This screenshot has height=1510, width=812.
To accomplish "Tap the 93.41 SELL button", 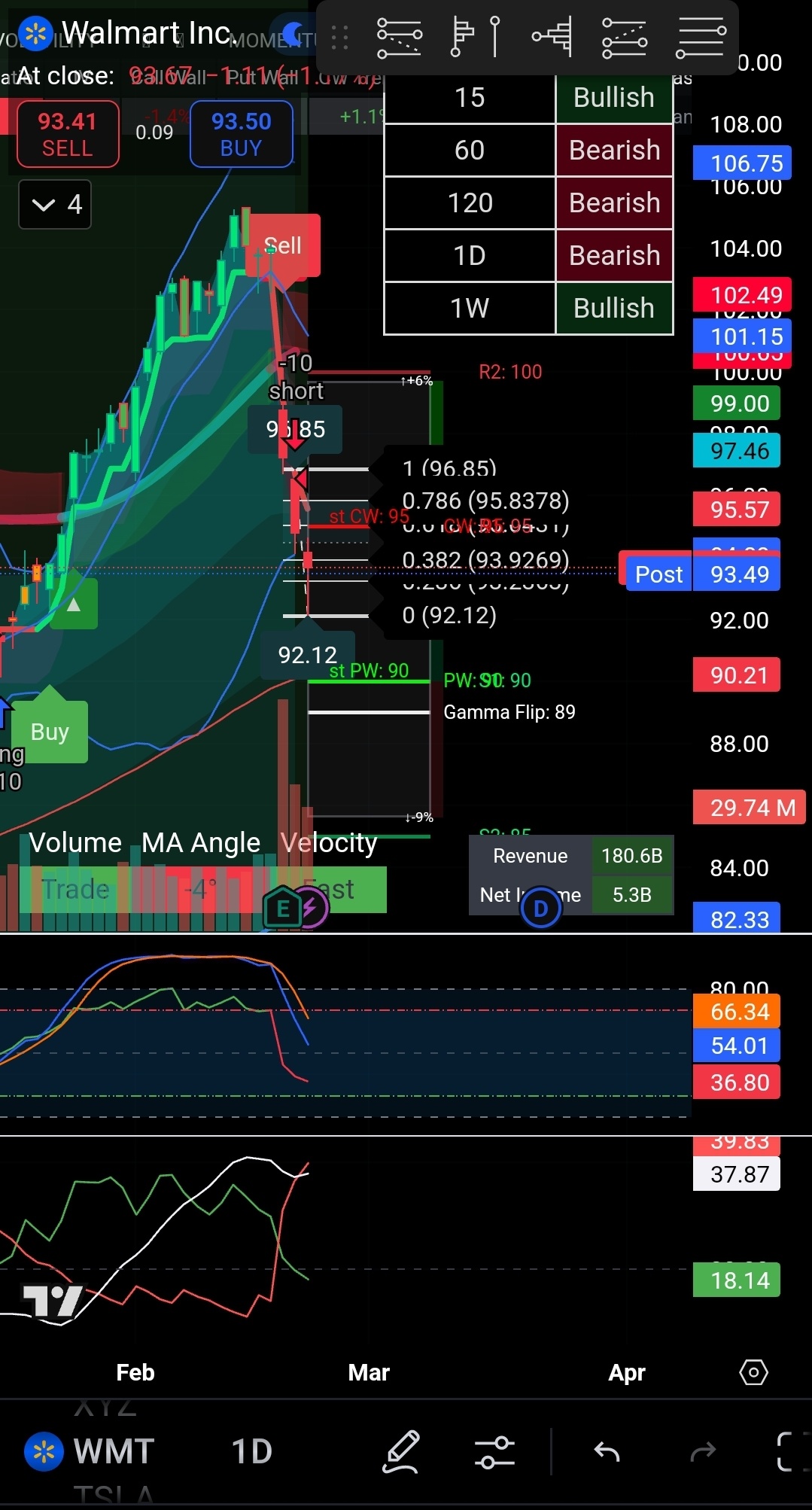I will (x=68, y=134).
